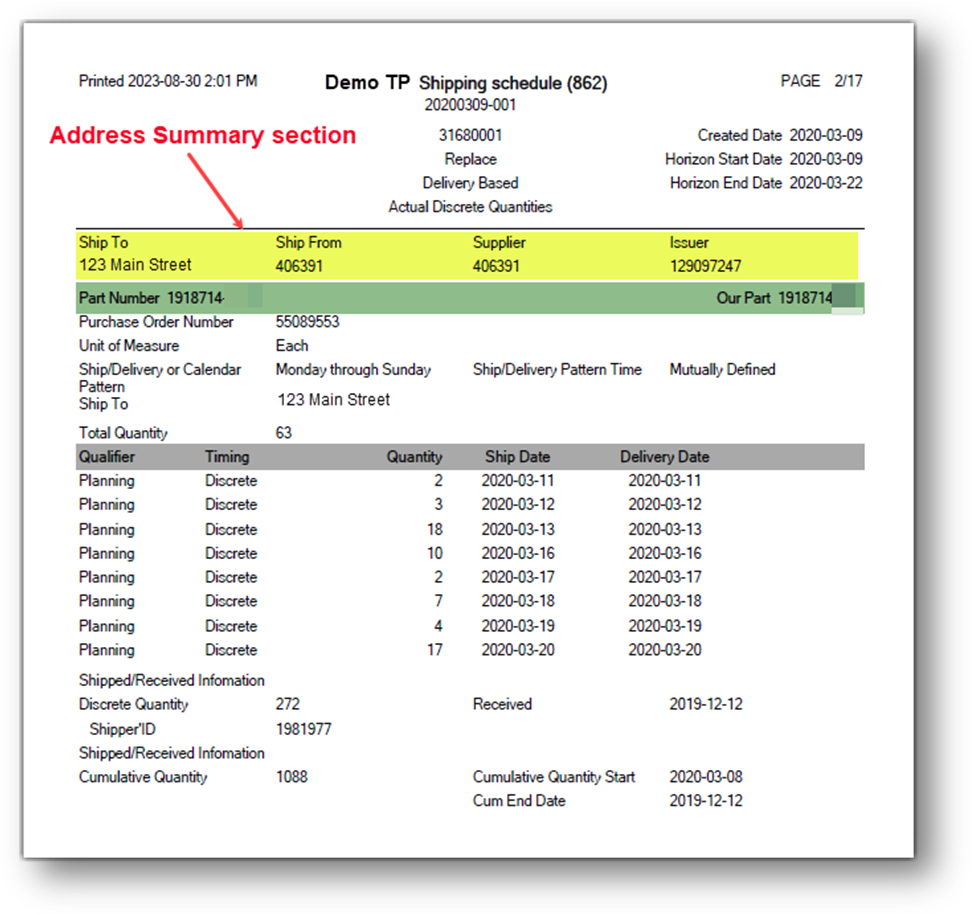Select 'Actual Discrete Quantities' text
This screenshot has height=914, width=972.
(x=471, y=206)
